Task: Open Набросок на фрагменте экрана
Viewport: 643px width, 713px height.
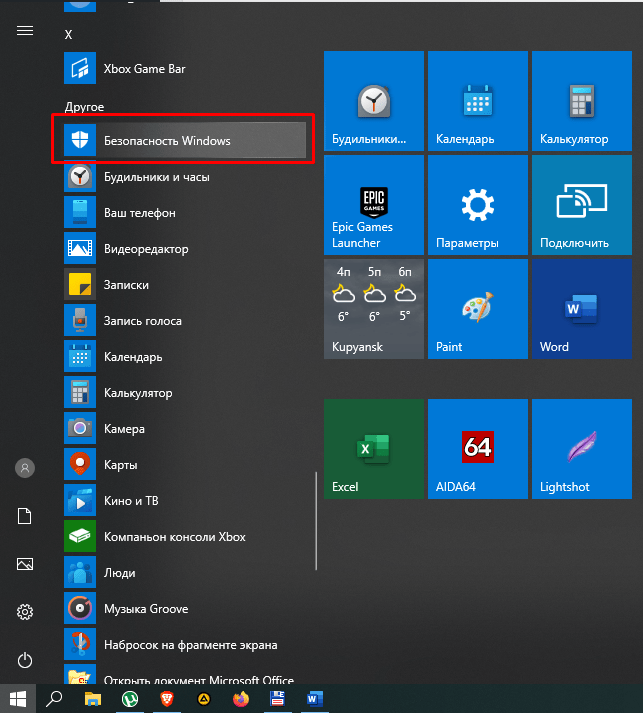Action: (x=185, y=645)
